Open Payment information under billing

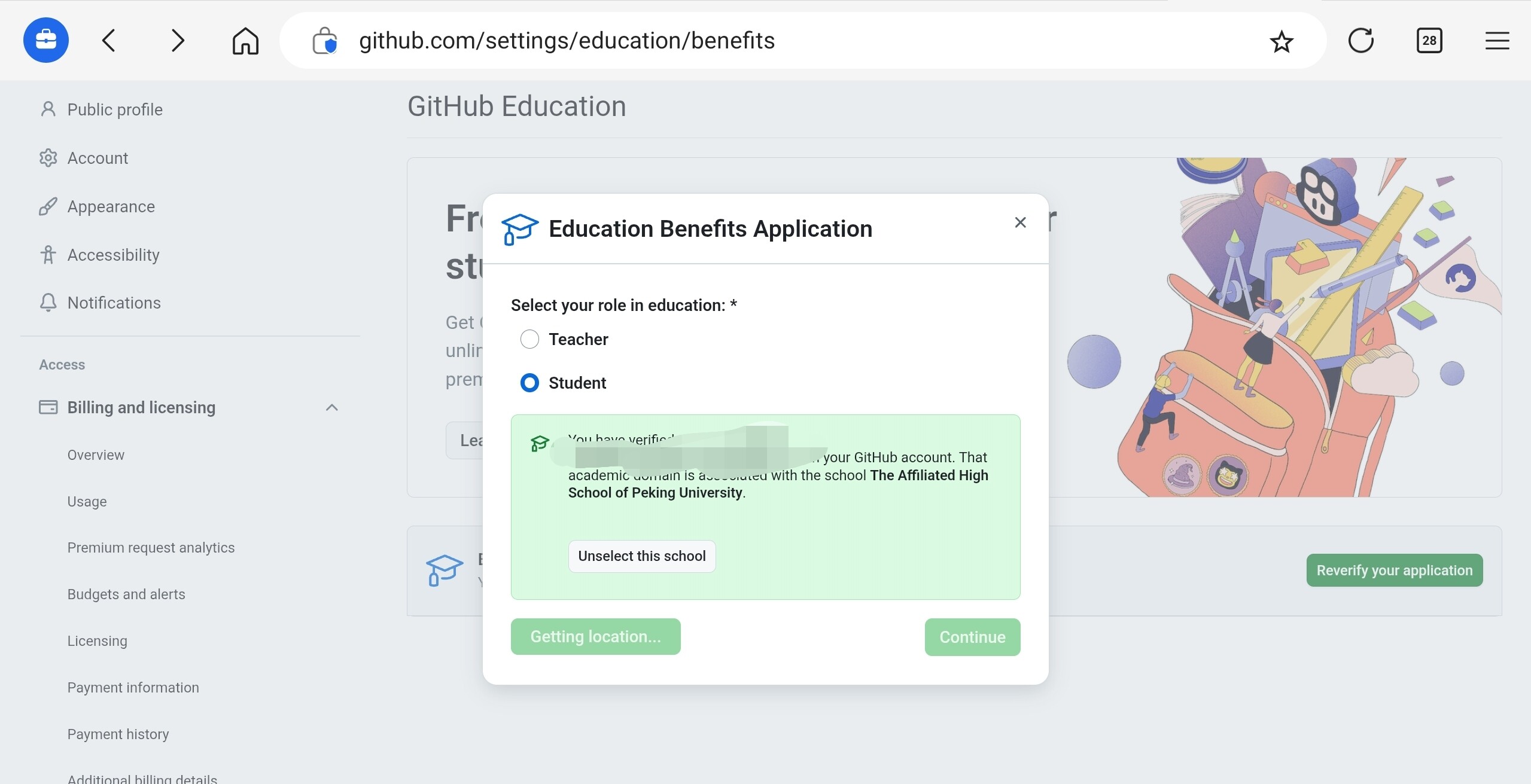tap(133, 688)
